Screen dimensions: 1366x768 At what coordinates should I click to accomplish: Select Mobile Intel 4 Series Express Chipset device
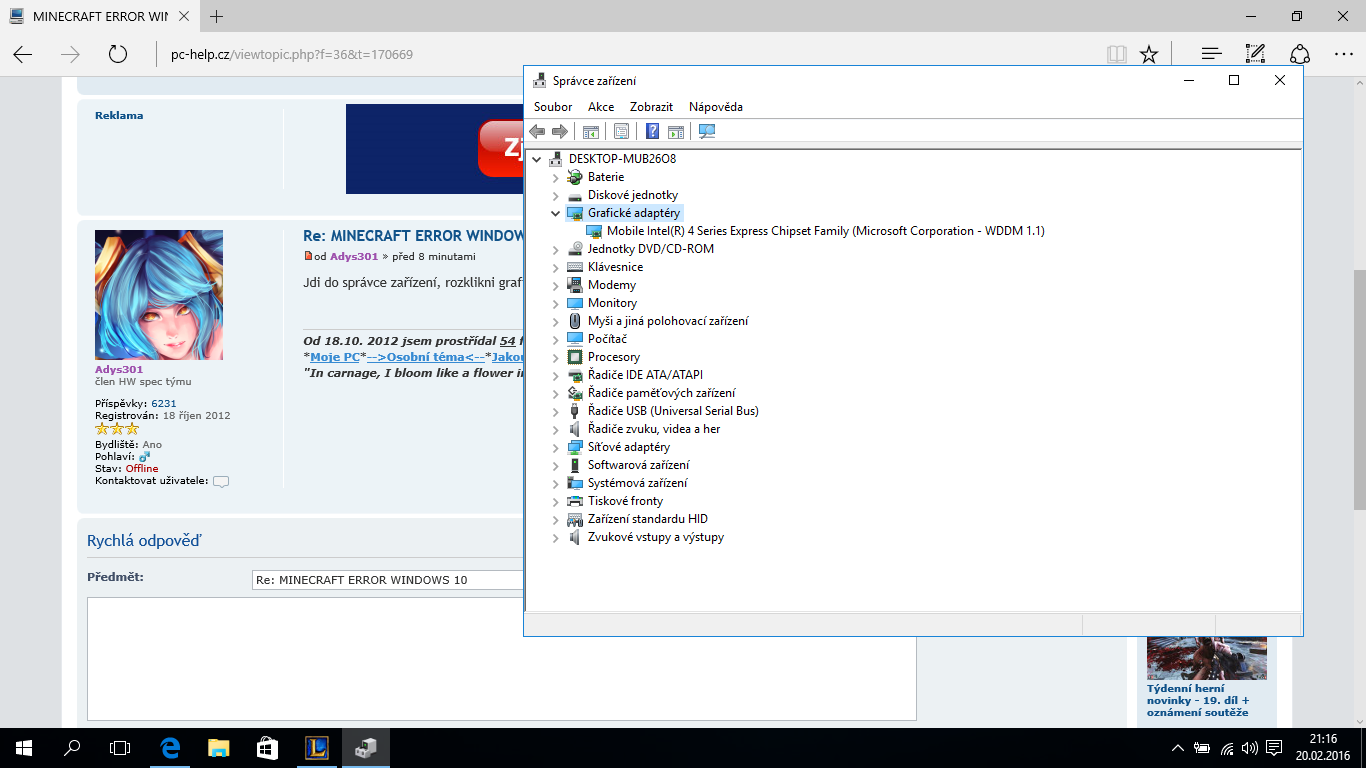coord(825,231)
